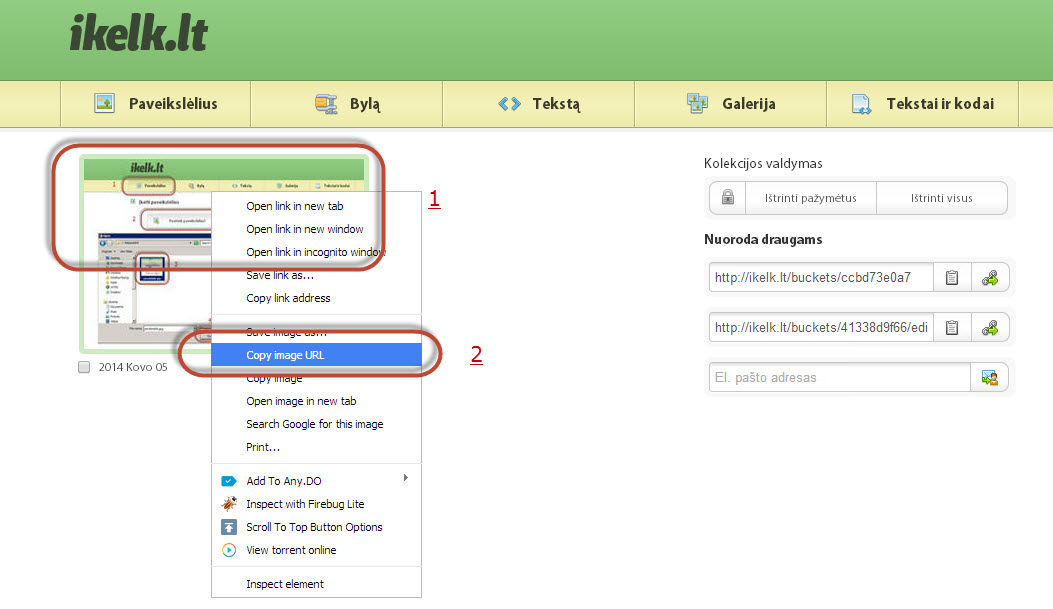Choose Inspect with Firebug Lite
Image resolution: width=1053 pixels, height=609 pixels.
316,504
